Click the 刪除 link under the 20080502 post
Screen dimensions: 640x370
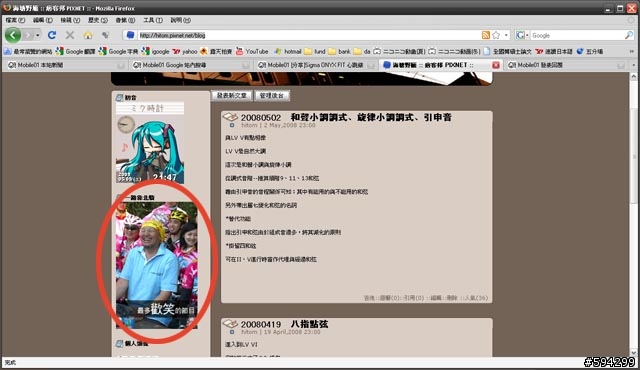(x=452, y=298)
